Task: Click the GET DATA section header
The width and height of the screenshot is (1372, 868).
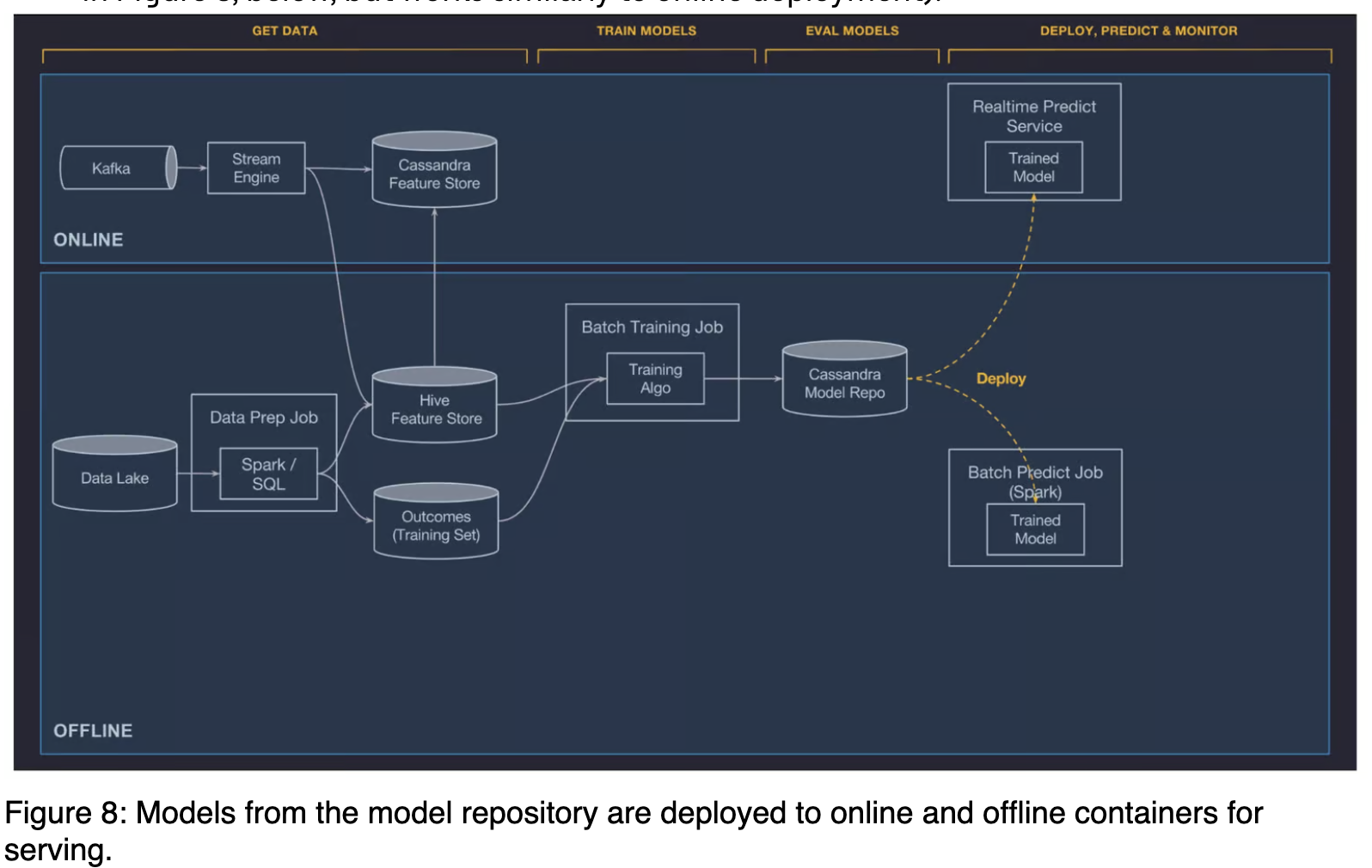Action: pyautogui.click(x=285, y=31)
